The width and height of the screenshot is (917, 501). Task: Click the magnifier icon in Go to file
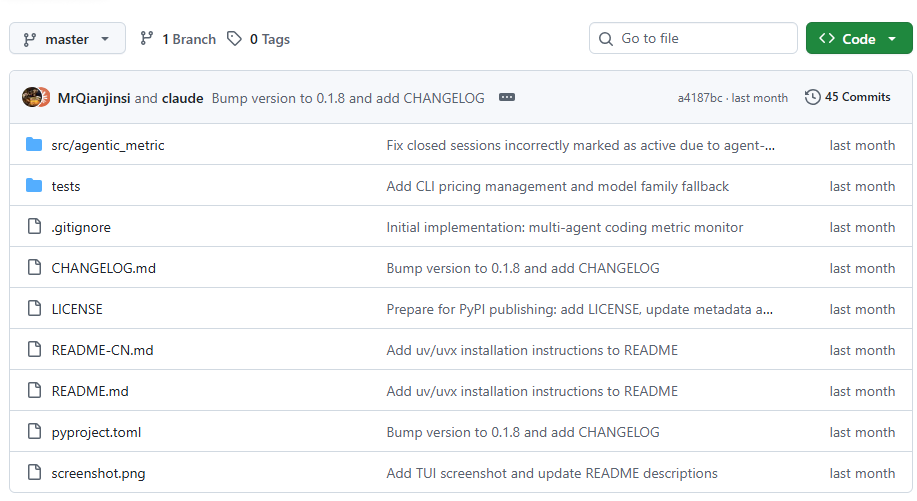pos(606,39)
